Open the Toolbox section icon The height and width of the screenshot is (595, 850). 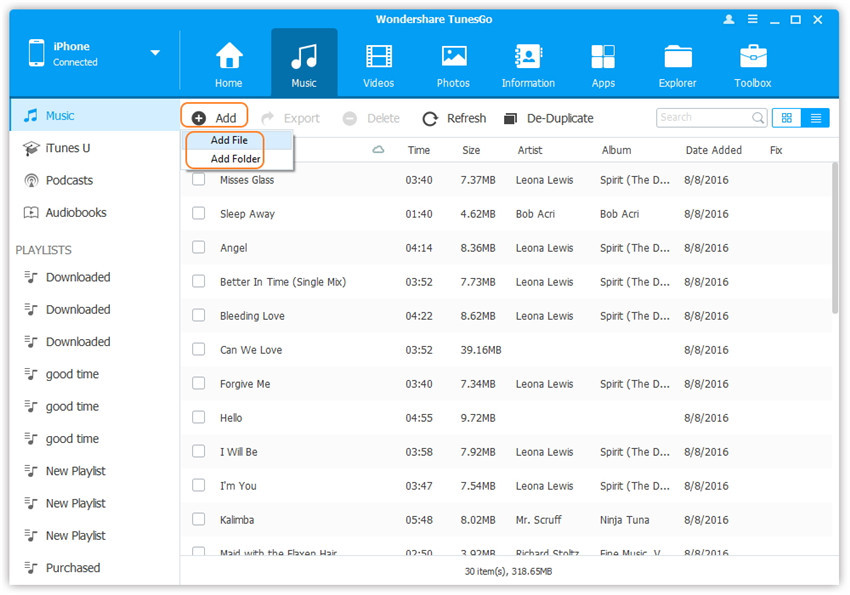pos(753,57)
